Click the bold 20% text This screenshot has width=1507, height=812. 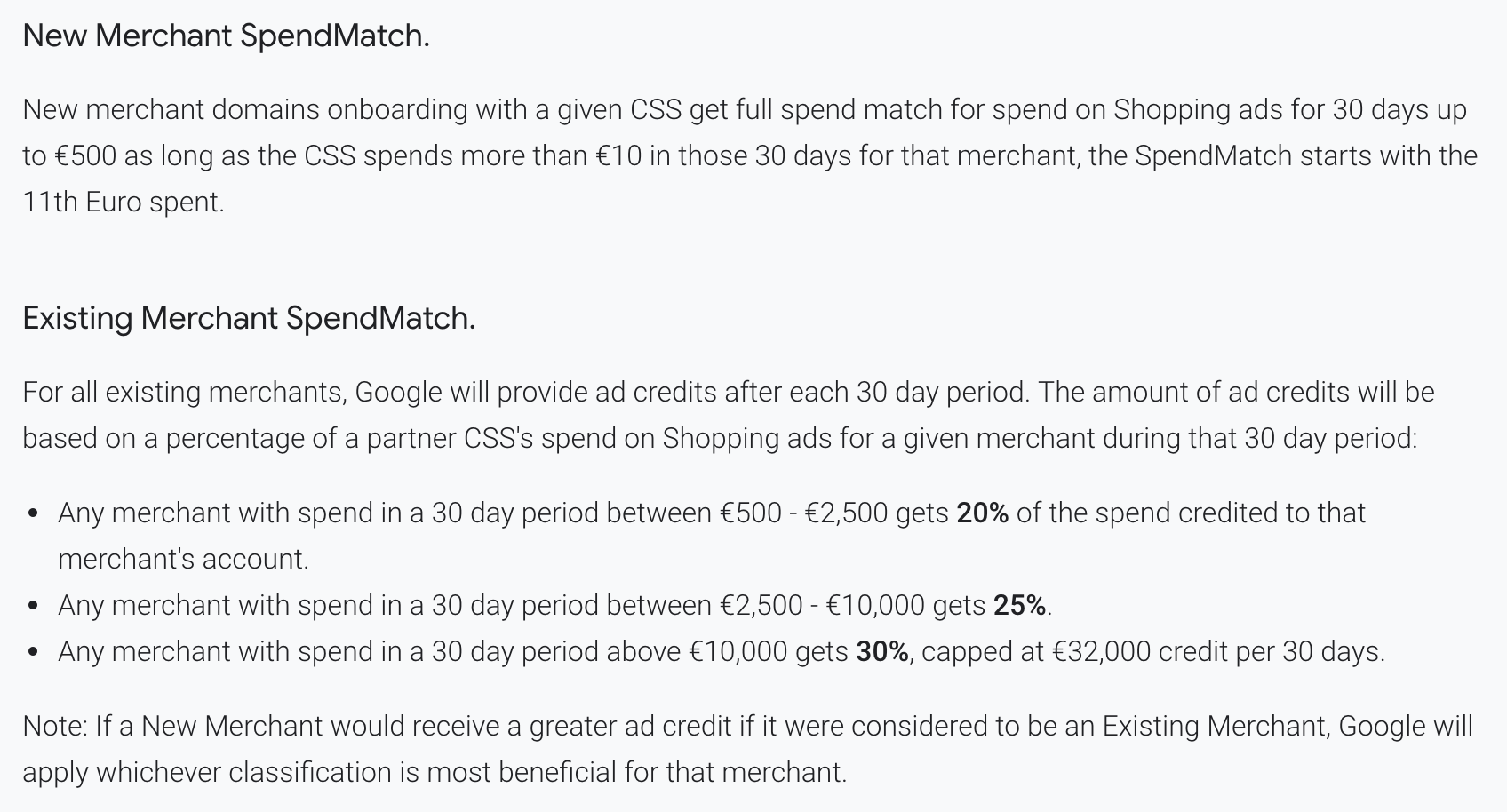982,513
